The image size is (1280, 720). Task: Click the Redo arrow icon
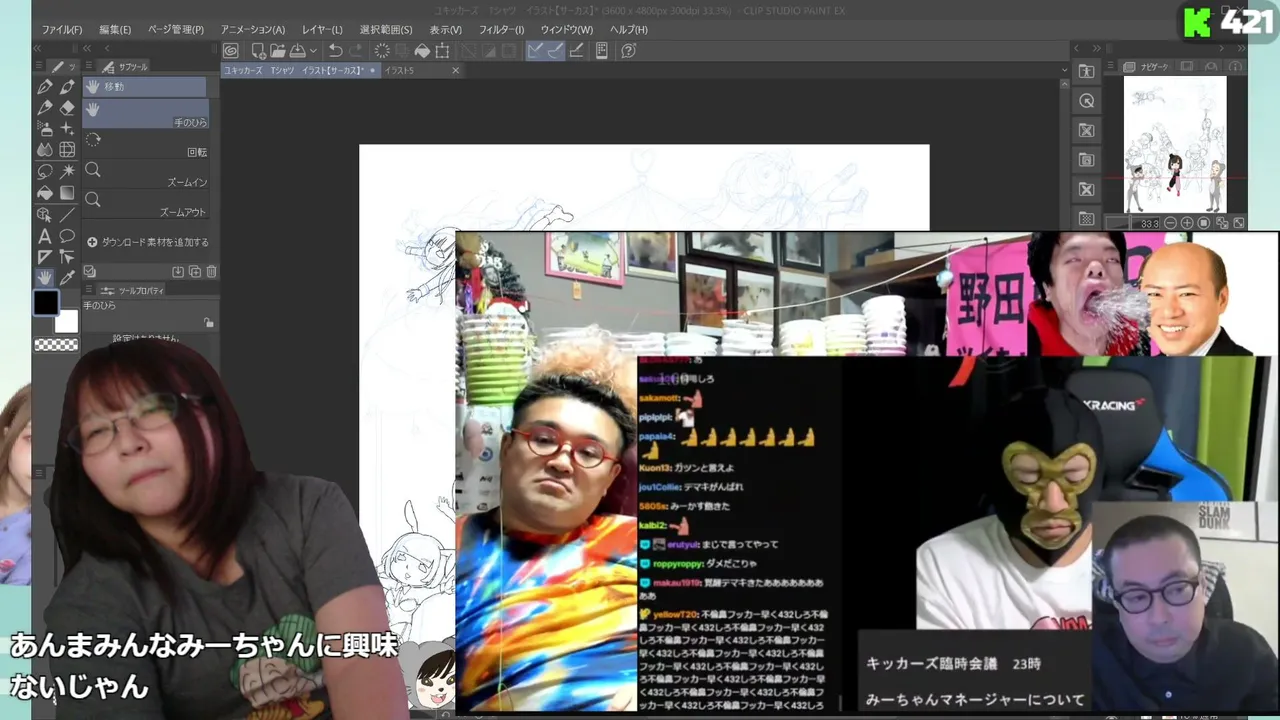pos(357,51)
